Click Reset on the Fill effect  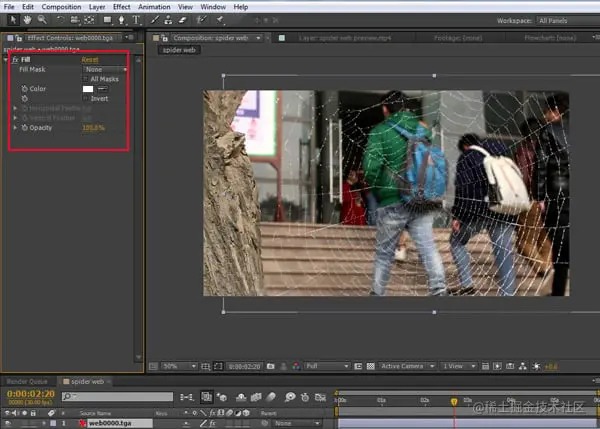[90, 60]
